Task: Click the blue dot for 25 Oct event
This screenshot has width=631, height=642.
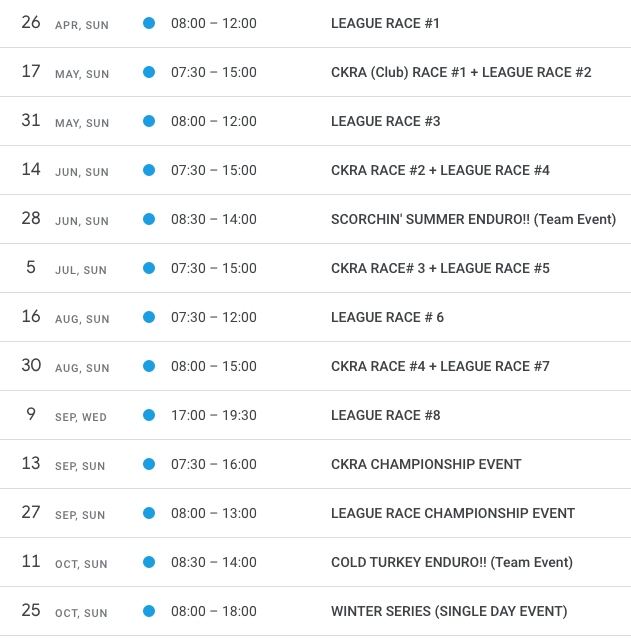Action: tap(149, 611)
